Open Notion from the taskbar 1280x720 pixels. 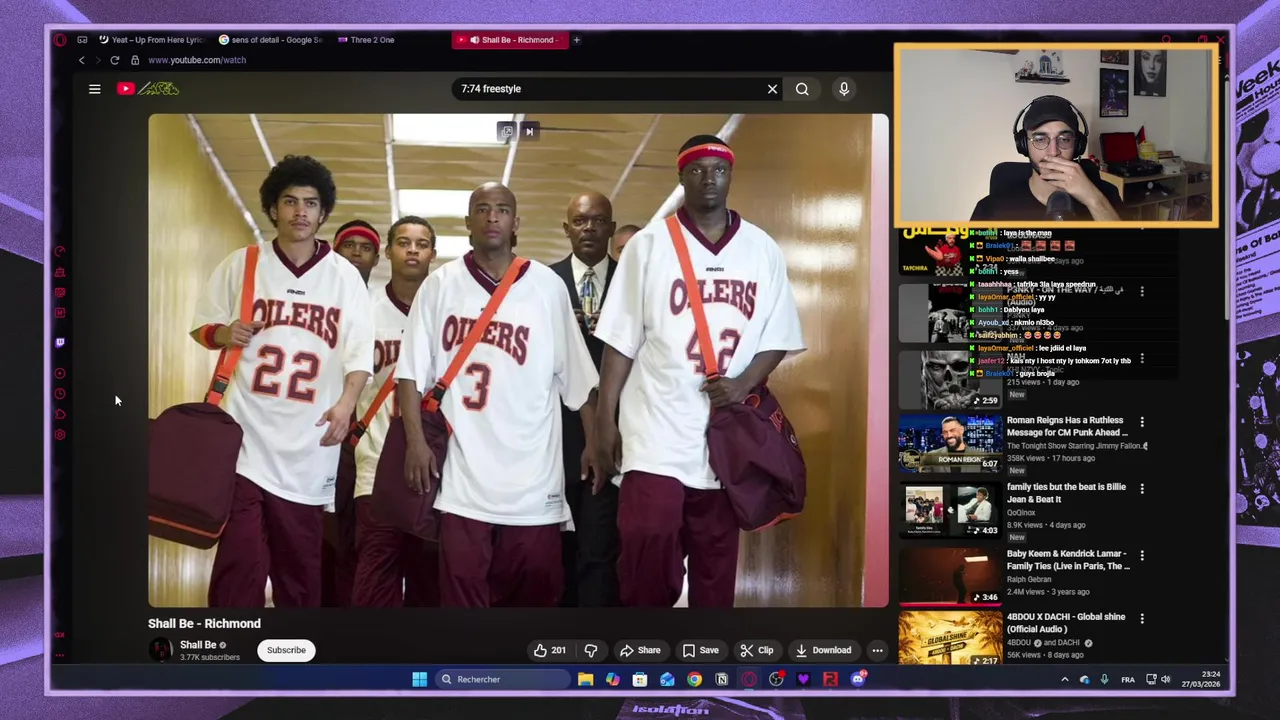click(x=721, y=679)
